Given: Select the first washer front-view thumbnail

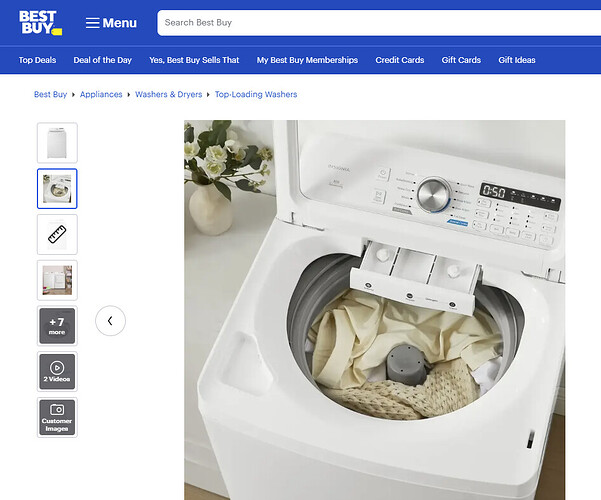Looking at the screenshot, I should pyautogui.click(x=57, y=143).
